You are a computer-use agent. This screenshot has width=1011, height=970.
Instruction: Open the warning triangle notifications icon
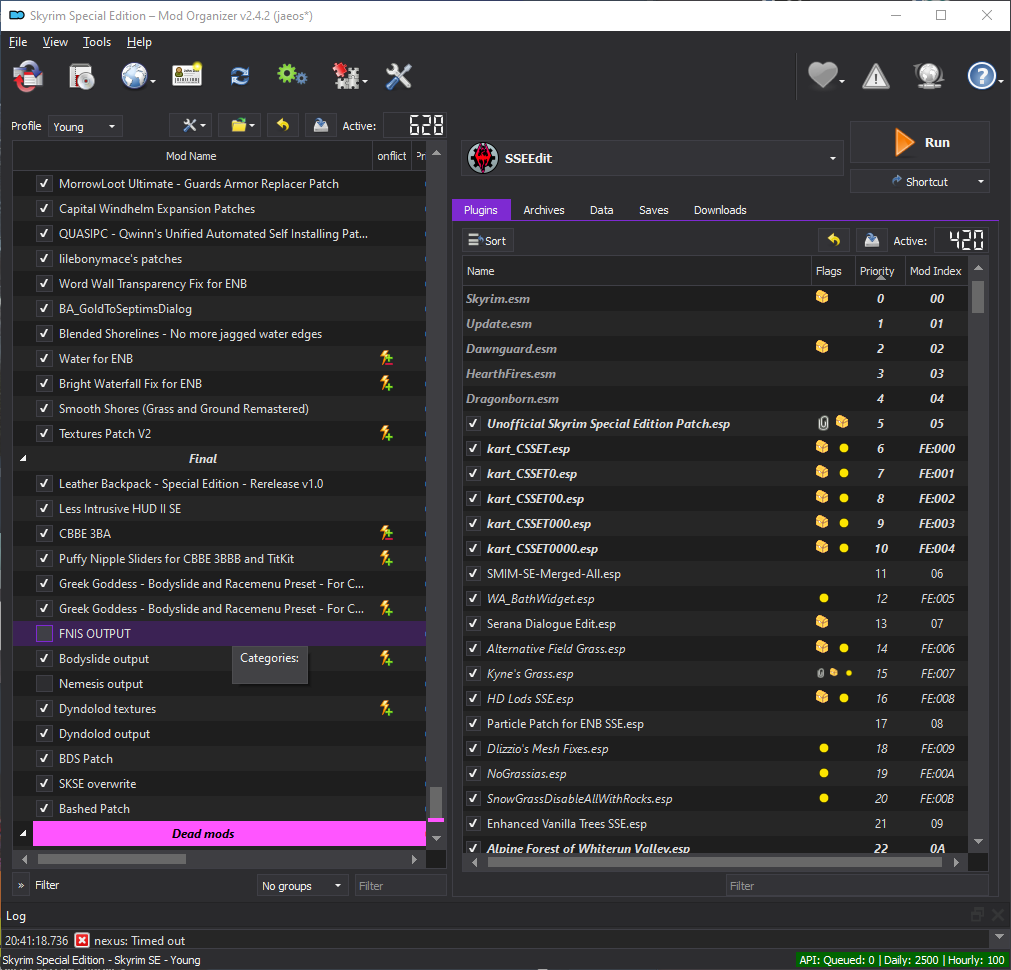(876, 77)
